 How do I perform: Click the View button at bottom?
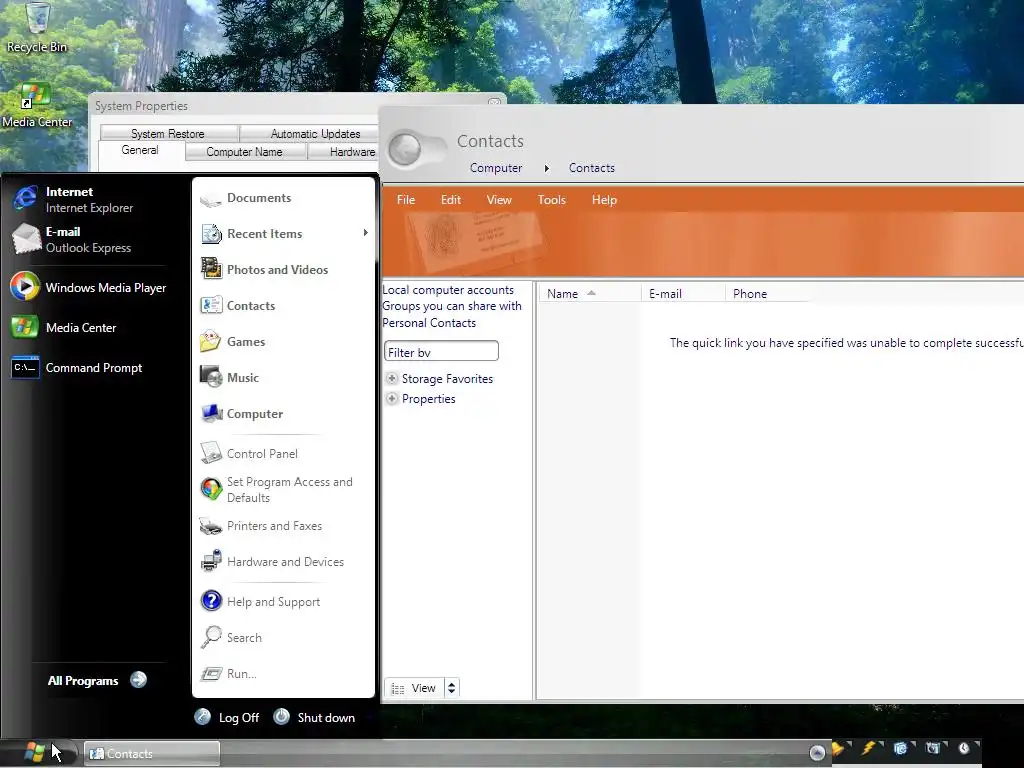tap(414, 688)
